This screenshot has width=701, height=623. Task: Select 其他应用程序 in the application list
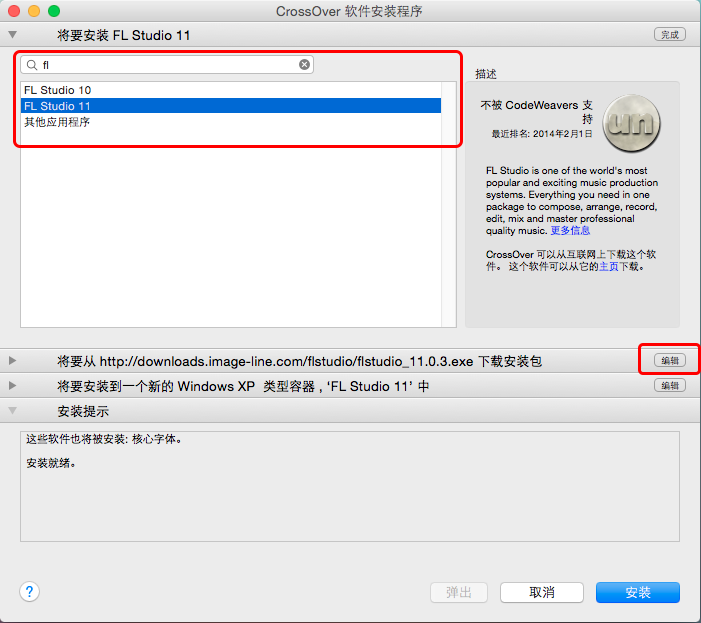[231, 122]
